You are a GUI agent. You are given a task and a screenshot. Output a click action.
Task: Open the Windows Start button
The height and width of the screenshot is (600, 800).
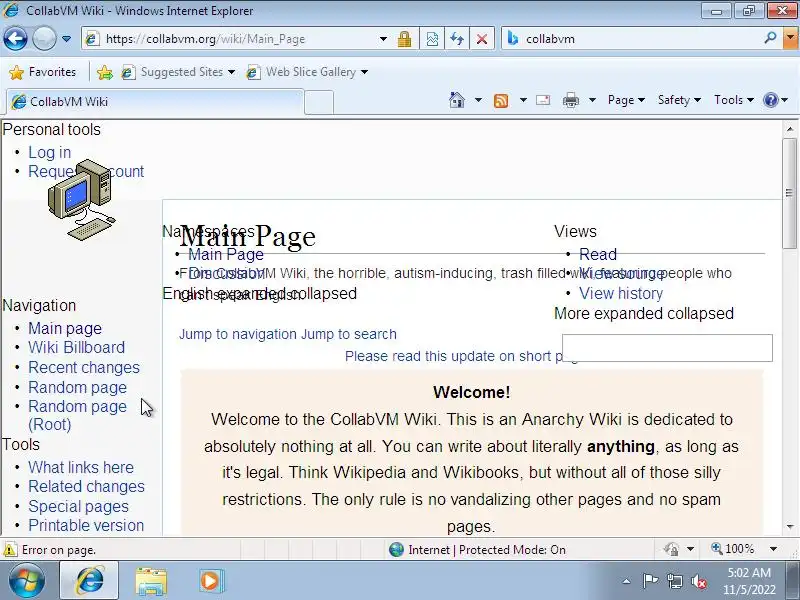pos(27,581)
